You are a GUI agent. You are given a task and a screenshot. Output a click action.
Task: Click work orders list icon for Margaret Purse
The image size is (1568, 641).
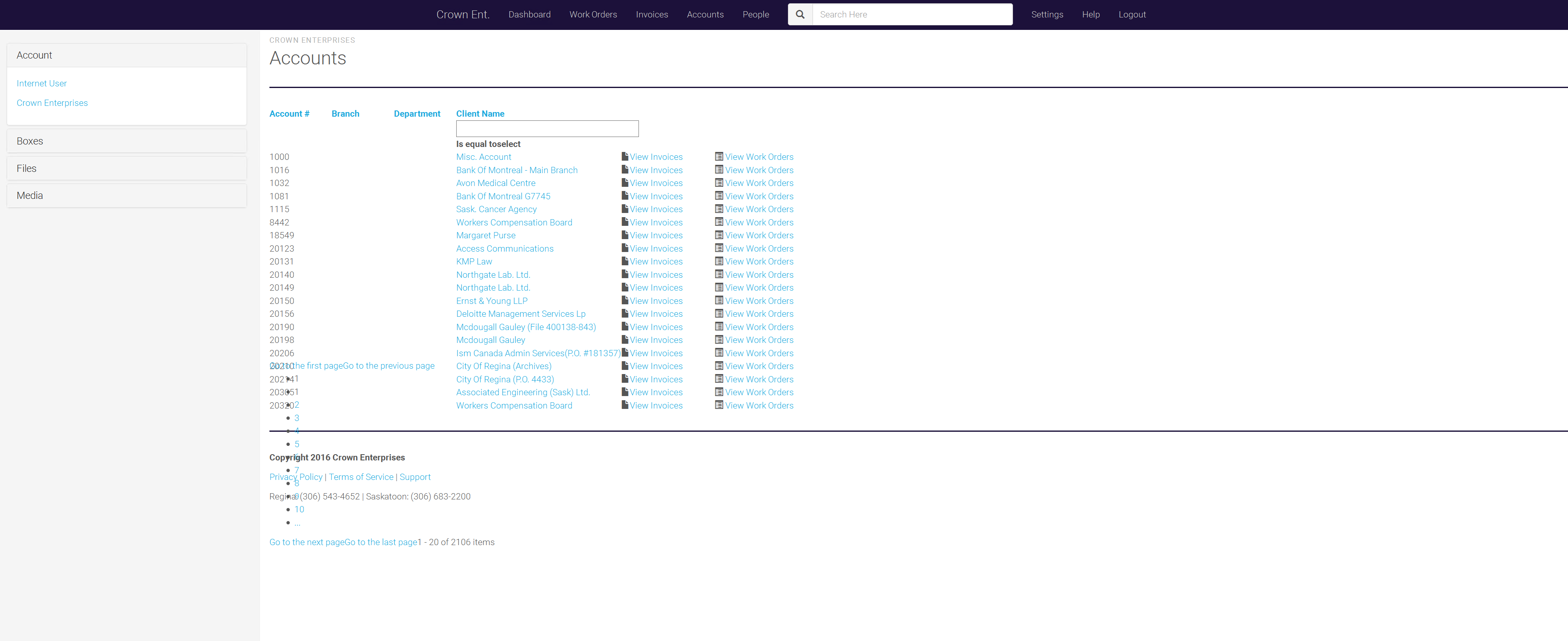[719, 235]
